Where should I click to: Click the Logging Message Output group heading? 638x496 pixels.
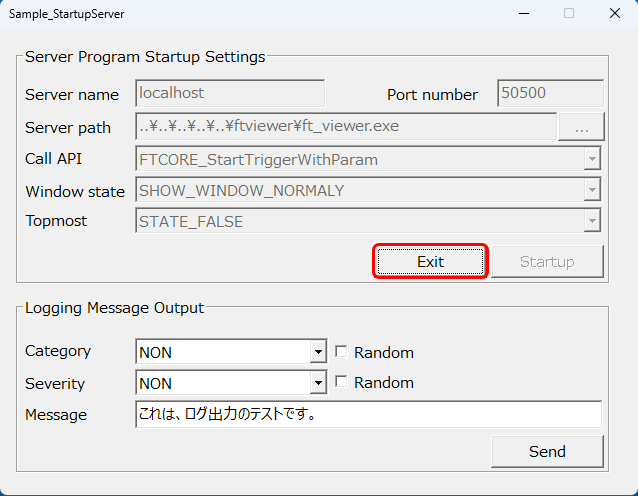click(x=114, y=308)
